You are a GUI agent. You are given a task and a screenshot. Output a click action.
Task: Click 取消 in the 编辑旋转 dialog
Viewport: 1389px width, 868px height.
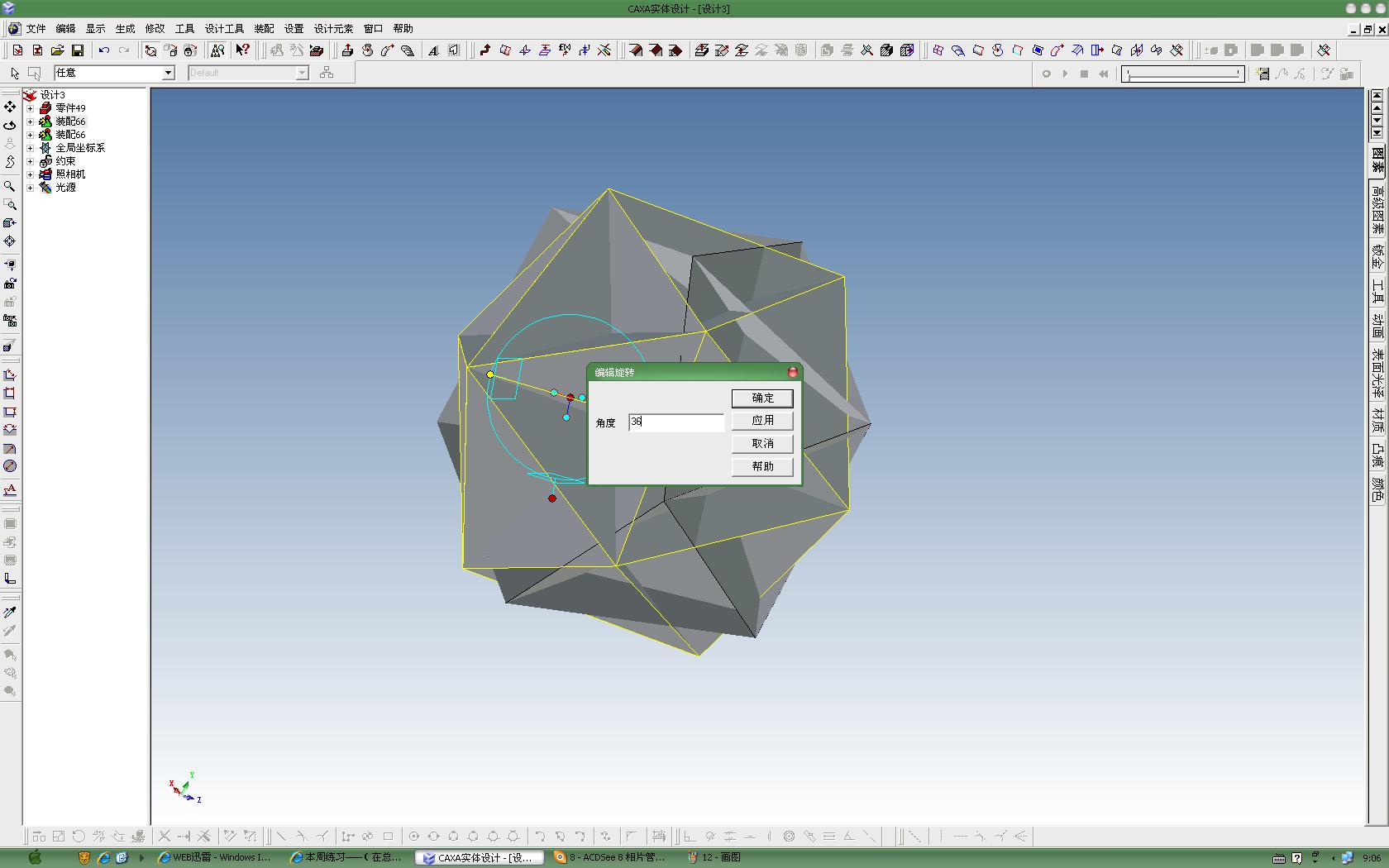pos(762,444)
